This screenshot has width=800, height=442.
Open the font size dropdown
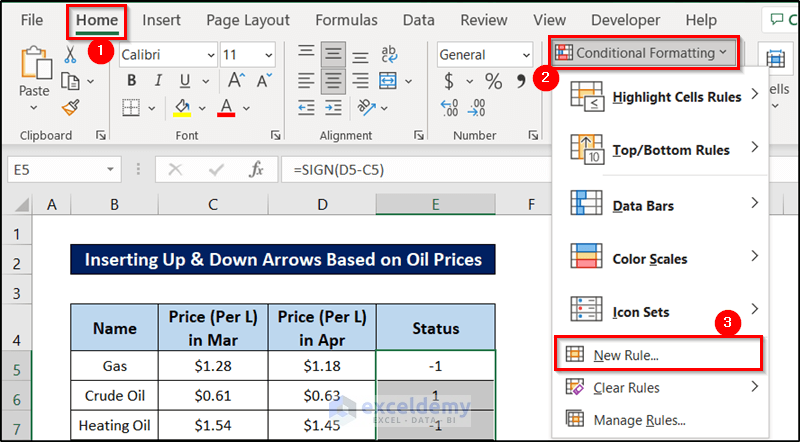coord(268,55)
